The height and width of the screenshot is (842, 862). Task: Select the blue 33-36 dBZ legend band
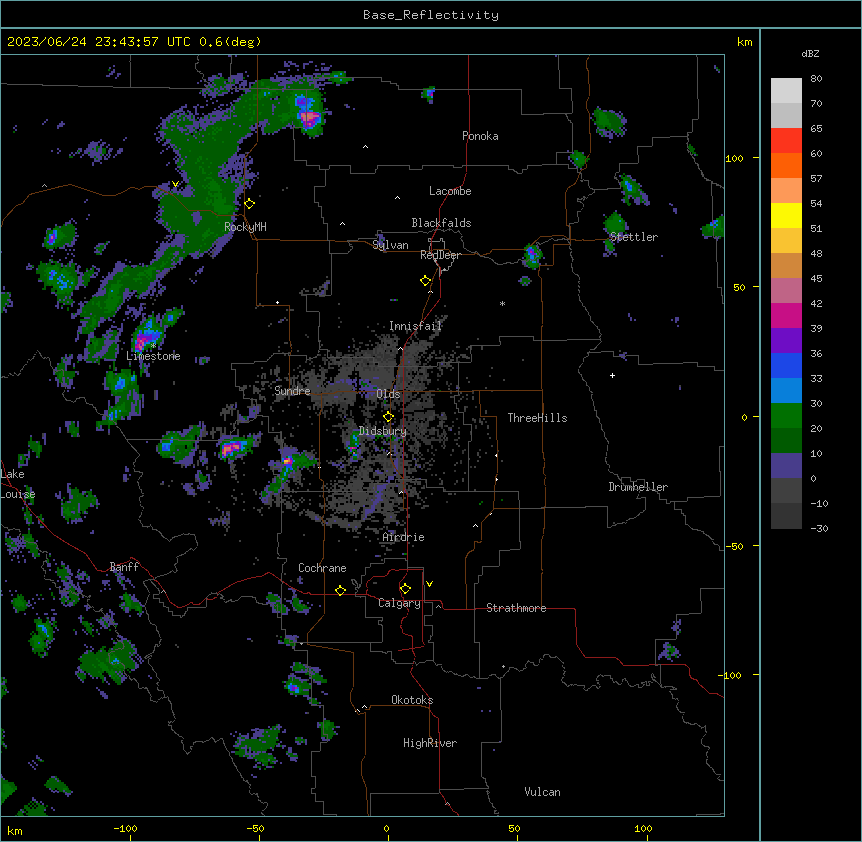point(786,365)
